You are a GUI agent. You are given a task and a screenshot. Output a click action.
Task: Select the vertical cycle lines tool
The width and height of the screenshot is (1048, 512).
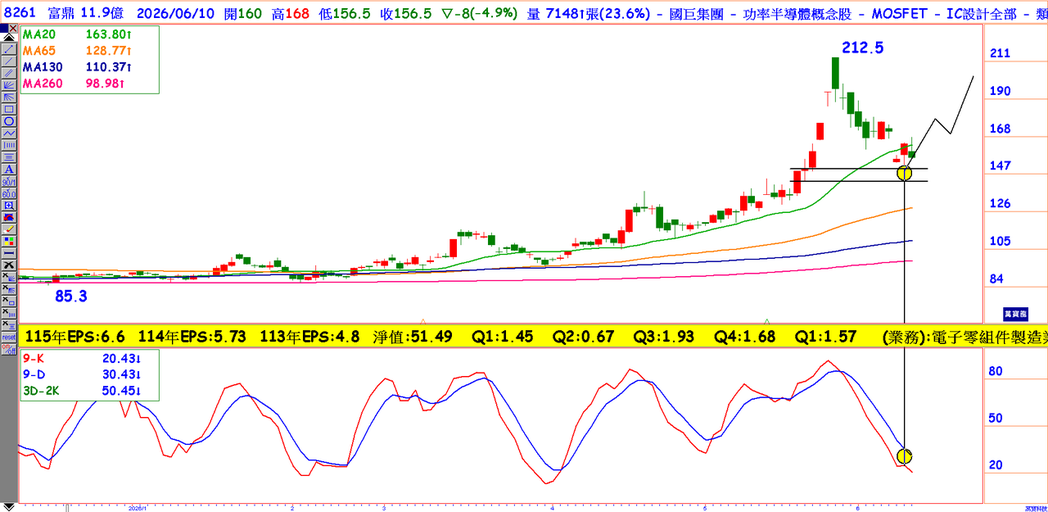coord(9,145)
